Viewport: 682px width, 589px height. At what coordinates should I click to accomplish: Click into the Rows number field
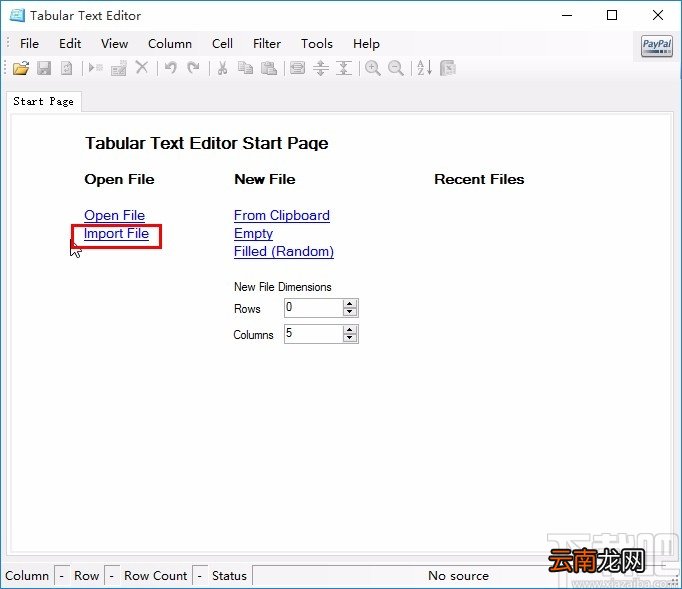click(x=313, y=308)
